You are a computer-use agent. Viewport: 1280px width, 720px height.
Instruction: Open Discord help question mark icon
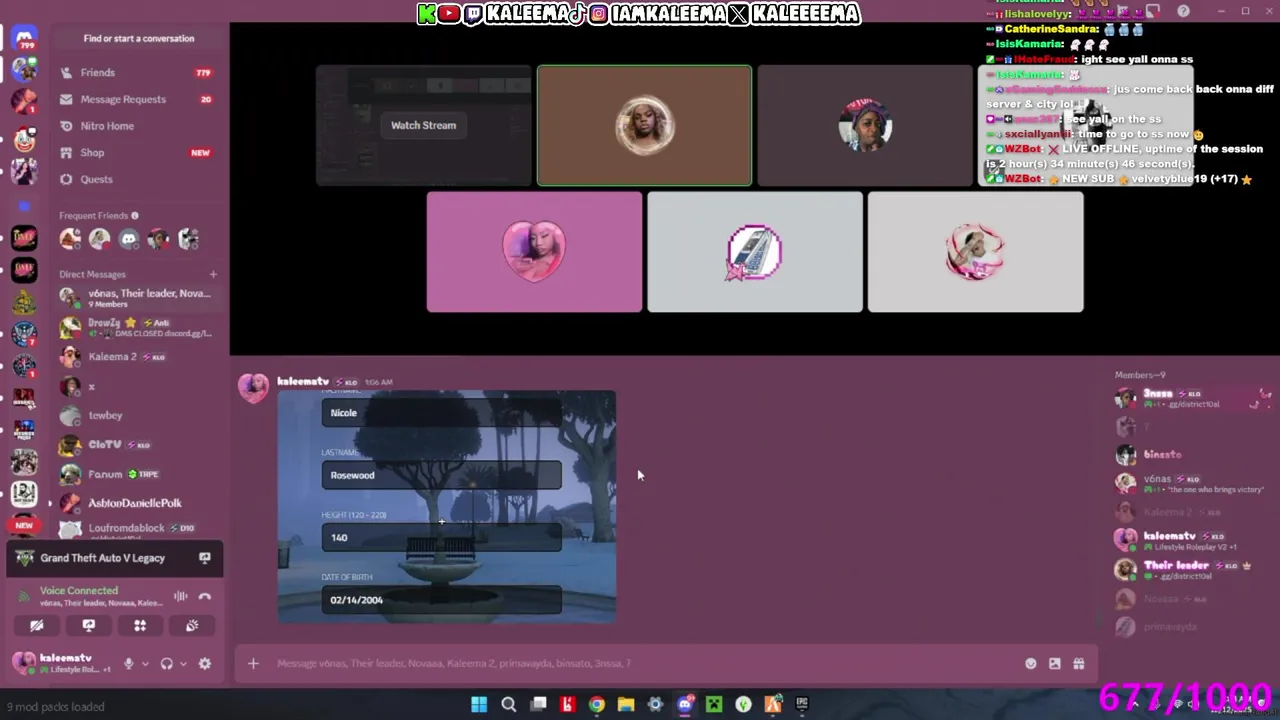(1184, 11)
